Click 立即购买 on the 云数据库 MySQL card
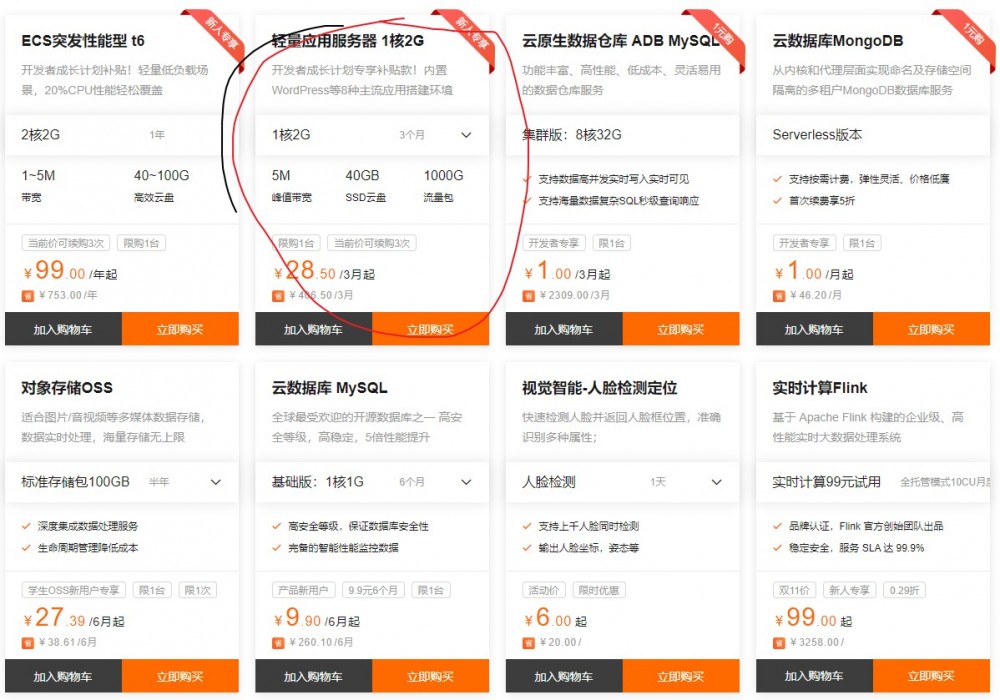This screenshot has height=700, width=1000. pos(431,677)
